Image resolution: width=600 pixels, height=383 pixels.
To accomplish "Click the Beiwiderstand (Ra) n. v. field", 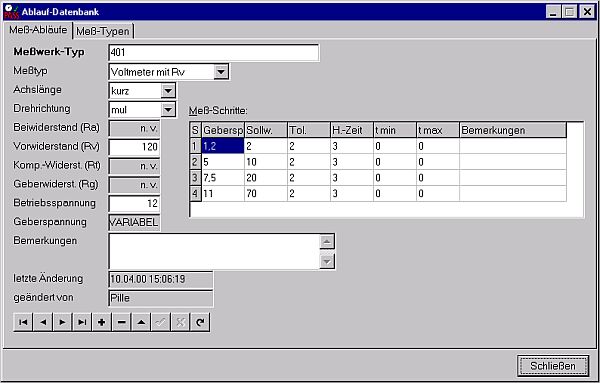I will tap(134, 128).
